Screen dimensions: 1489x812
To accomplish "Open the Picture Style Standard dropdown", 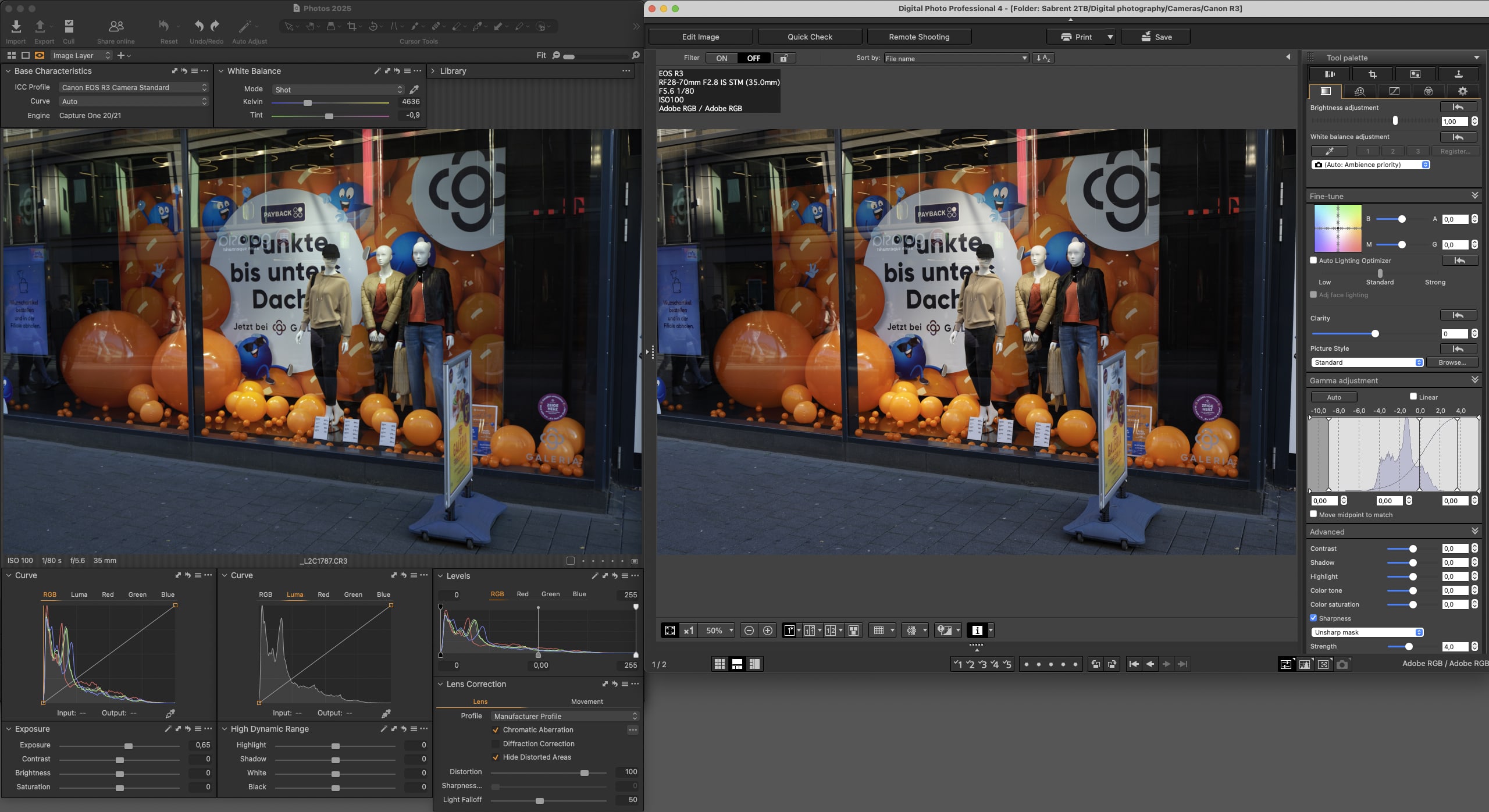I will [x=1367, y=362].
